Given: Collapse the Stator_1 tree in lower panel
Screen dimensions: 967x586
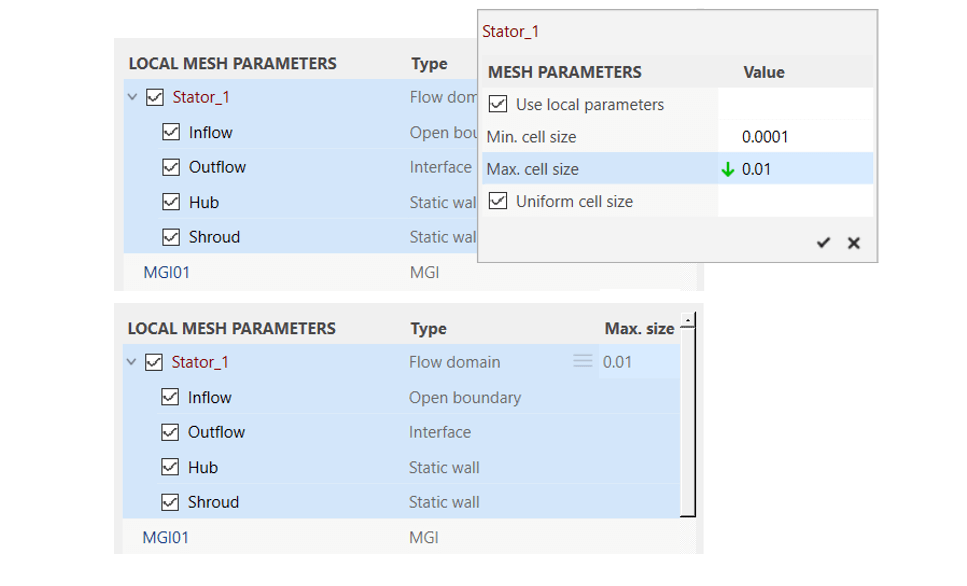Looking at the screenshot, I should coord(131,362).
